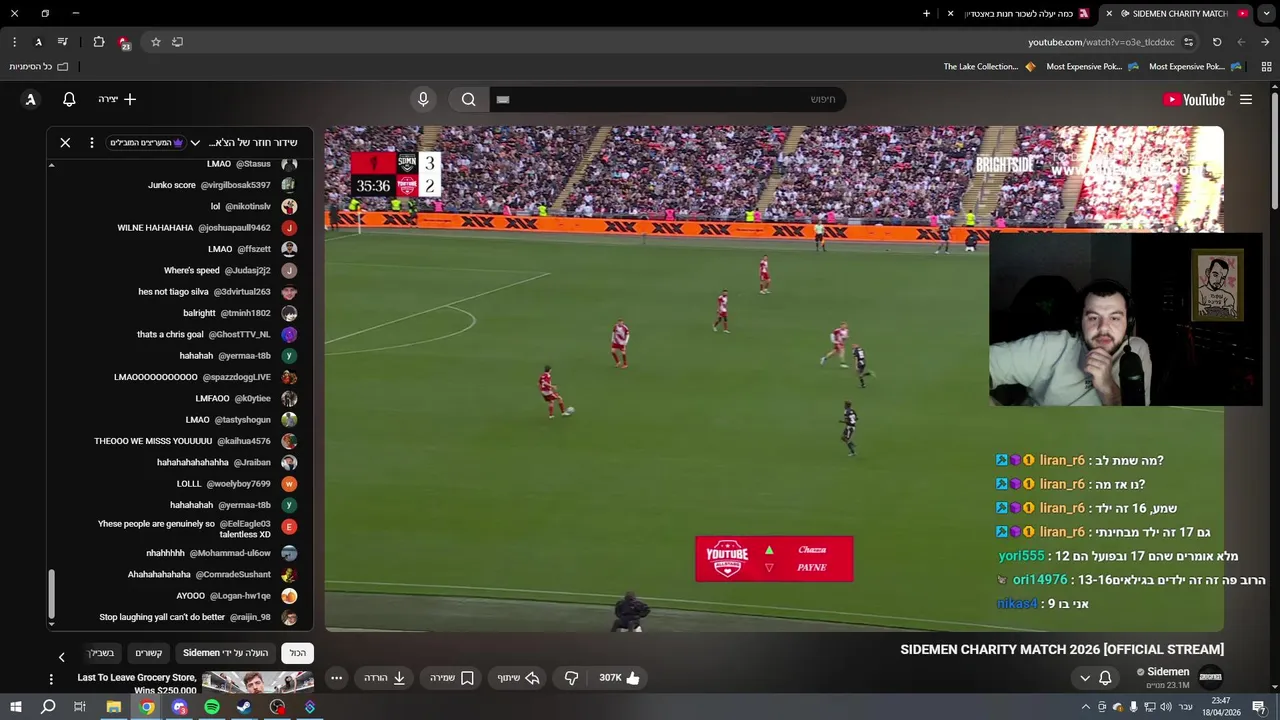Open the YouTube account avatar menu
1280x720 pixels.
(x=31, y=99)
